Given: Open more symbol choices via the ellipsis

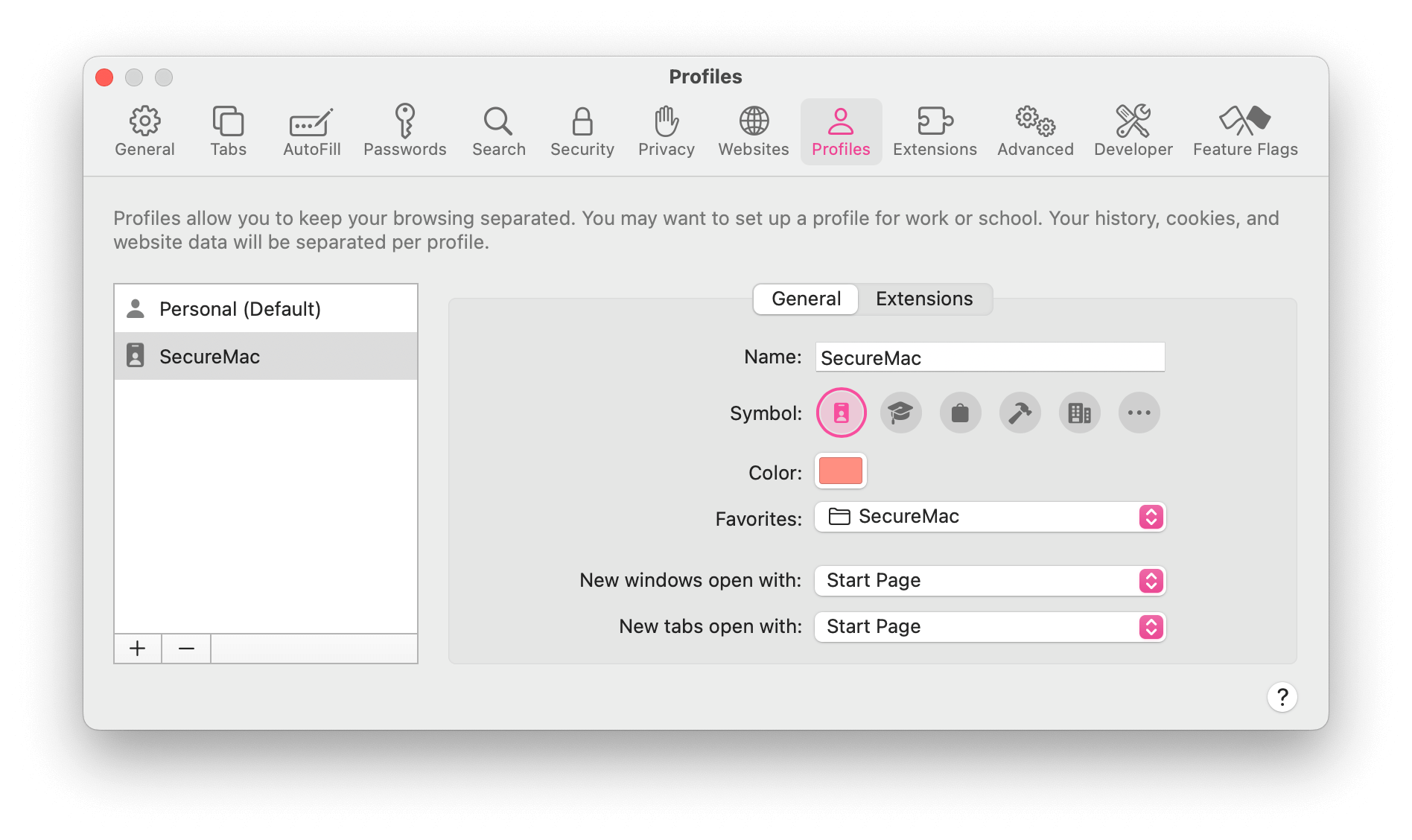Looking at the screenshot, I should 1139,413.
